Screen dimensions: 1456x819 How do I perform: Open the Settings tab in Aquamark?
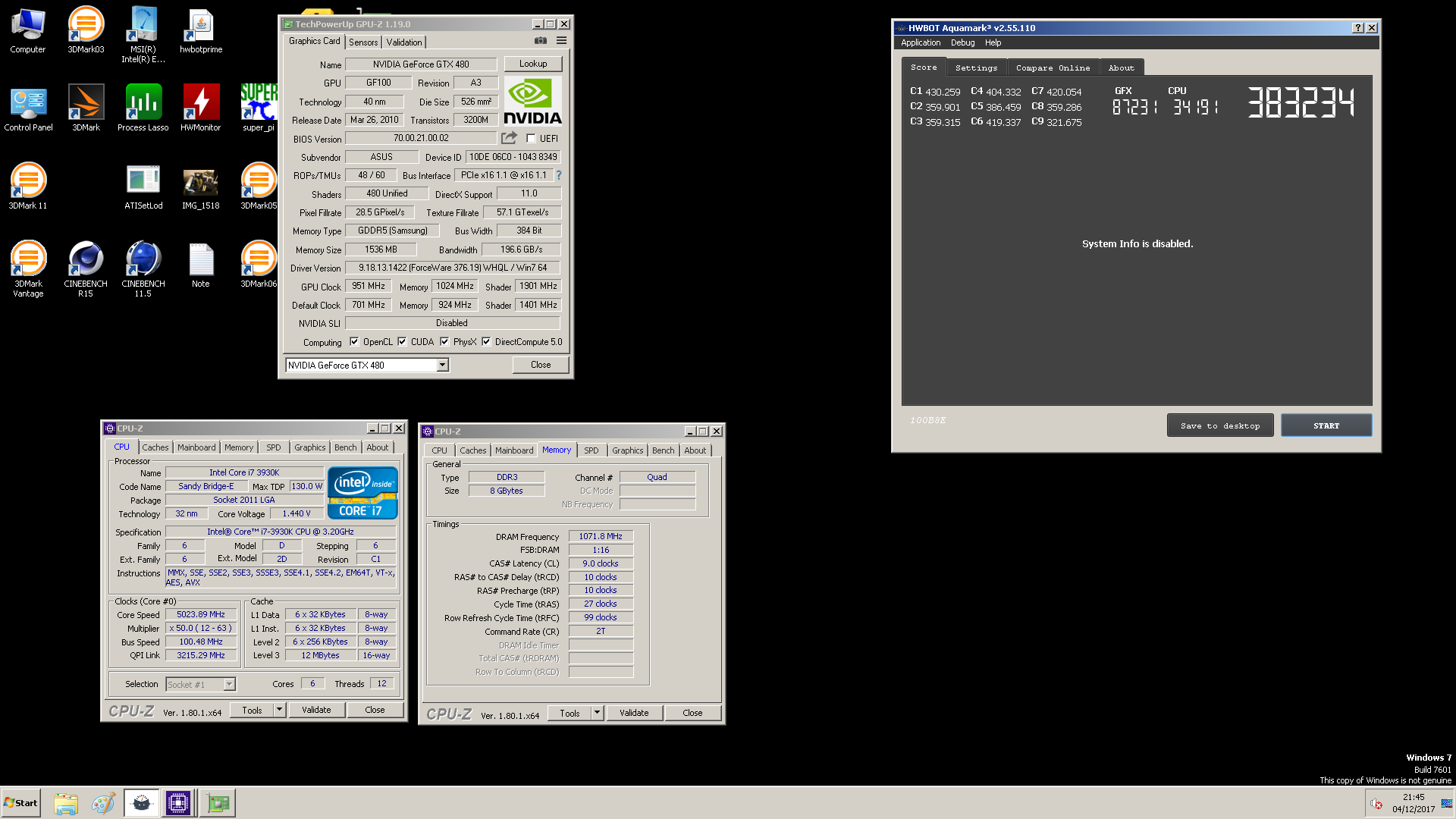click(x=976, y=67)
